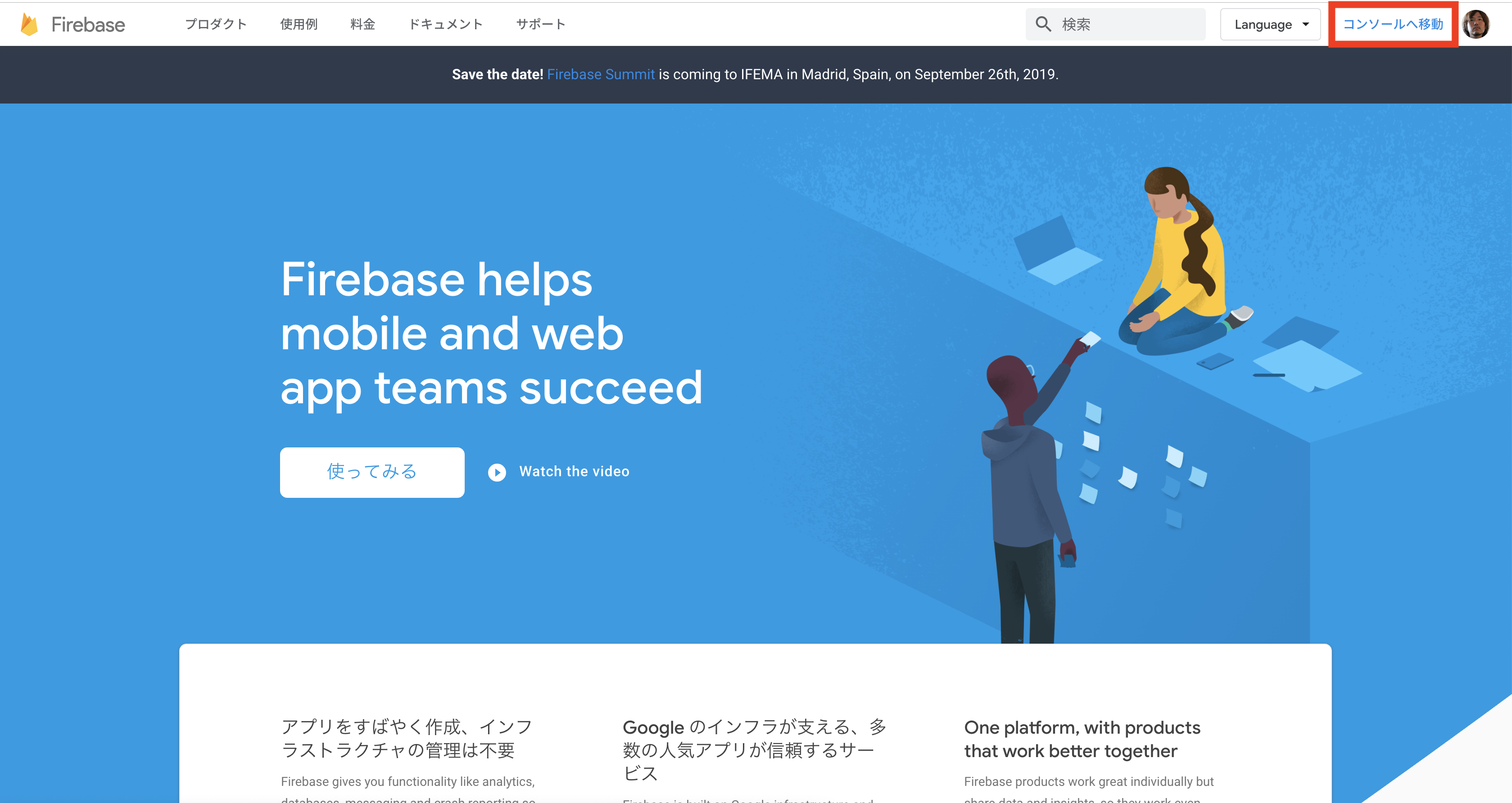Select the Save the date! banner text

coord(497,74)
